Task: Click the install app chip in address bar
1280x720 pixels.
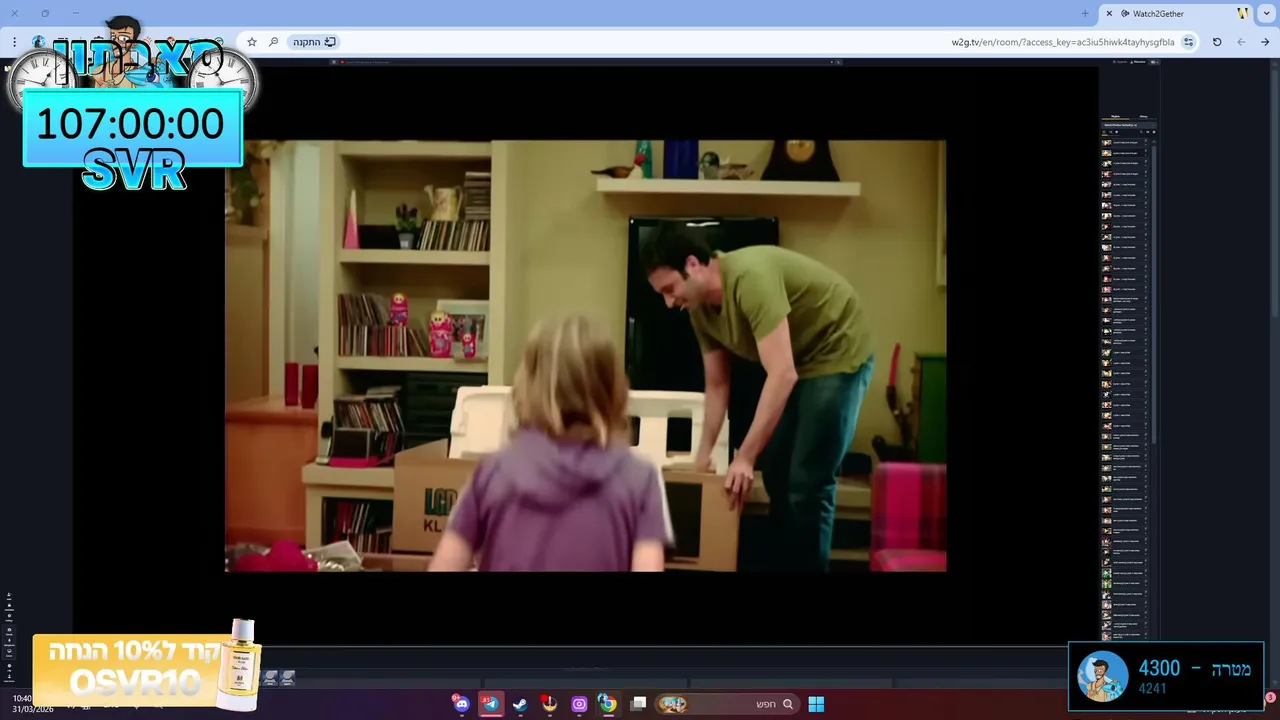Action: point(313,42)
